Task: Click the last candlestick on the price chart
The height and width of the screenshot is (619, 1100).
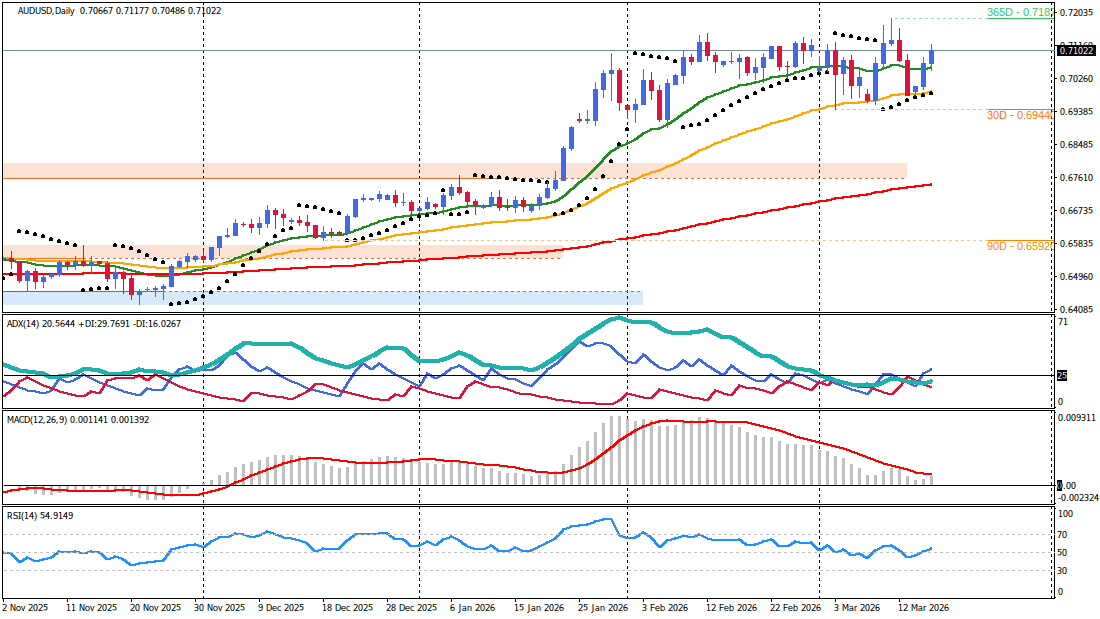Action: [x=932, y=57]
